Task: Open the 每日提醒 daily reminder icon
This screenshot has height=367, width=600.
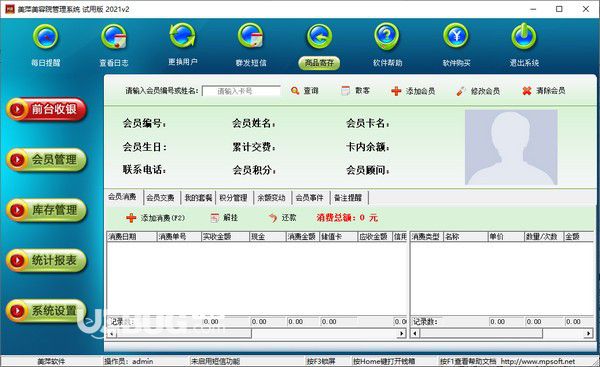Action: pos(46,37)
